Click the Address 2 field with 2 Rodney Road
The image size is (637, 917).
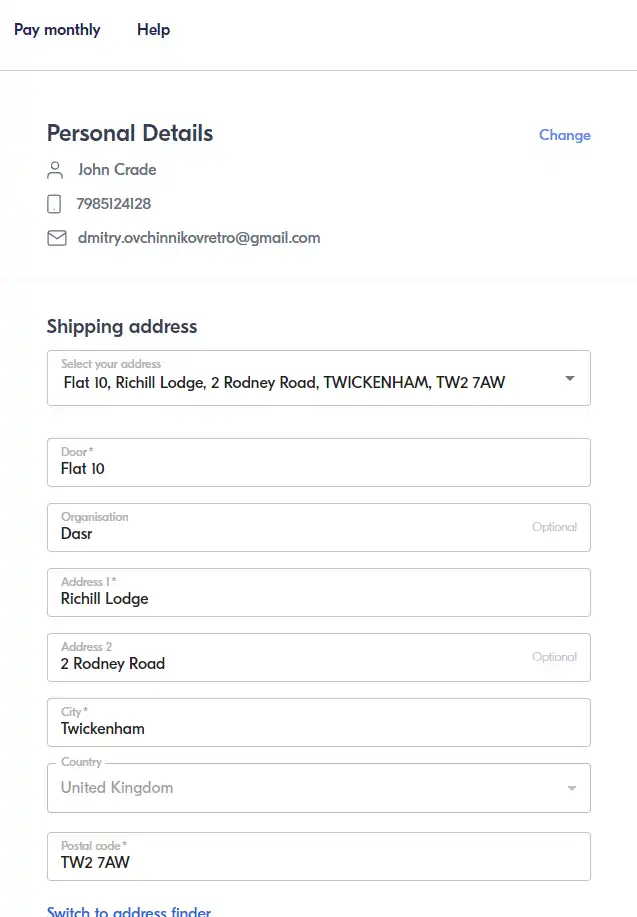pos(319,657)
